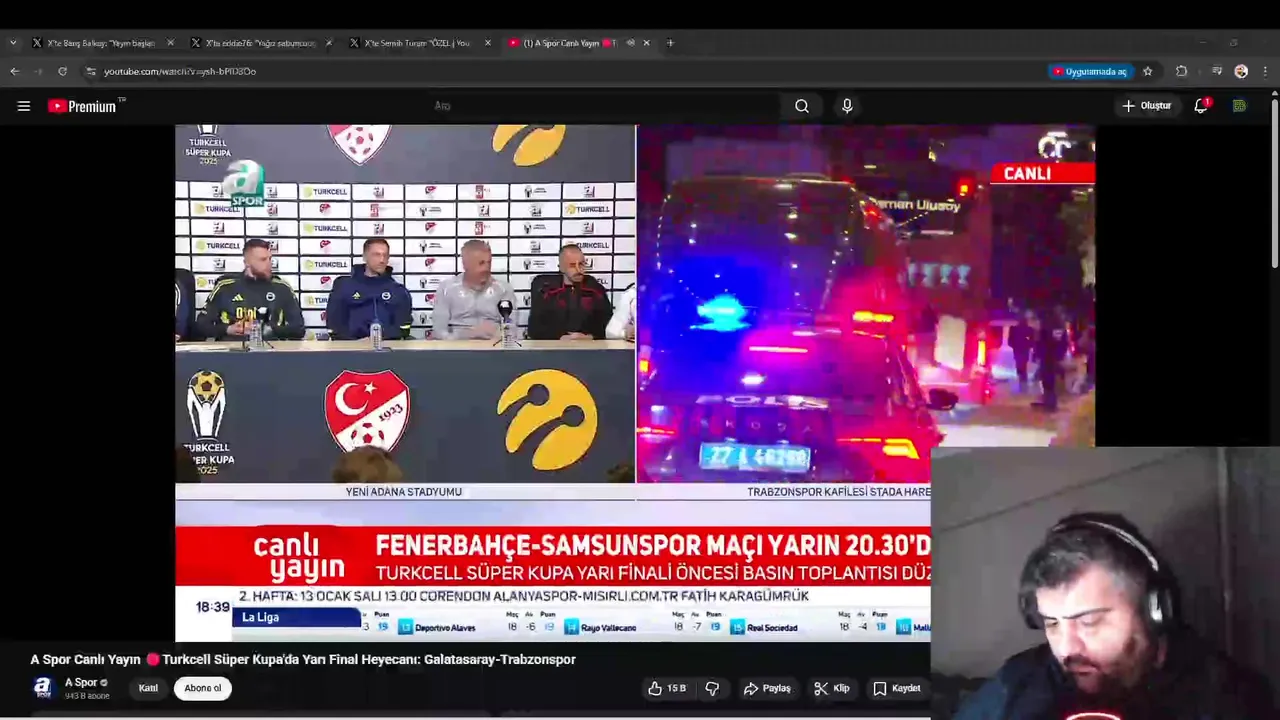Open the browser extensions puzzle icon
The width and height of the screenshot is (1280, 720).
[x=1181, y=71]
